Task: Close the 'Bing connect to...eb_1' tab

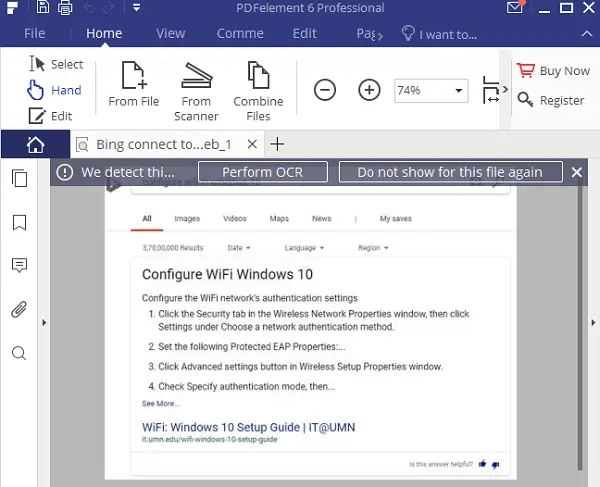Action: [x=252, y=144]
